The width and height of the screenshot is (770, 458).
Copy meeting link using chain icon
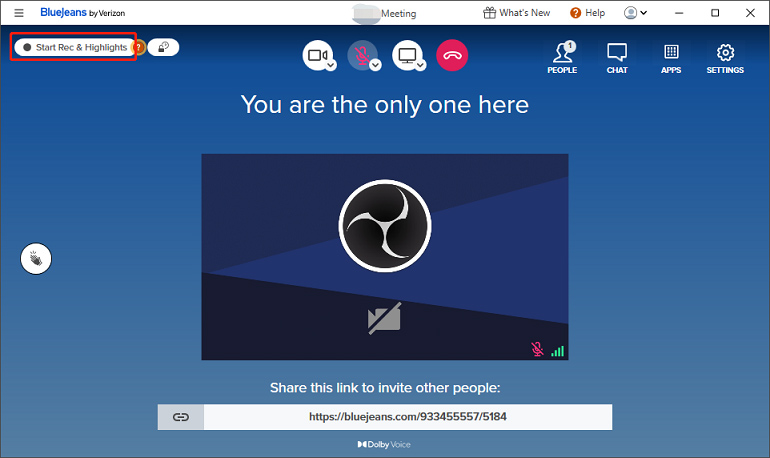[x=181, y=417]
